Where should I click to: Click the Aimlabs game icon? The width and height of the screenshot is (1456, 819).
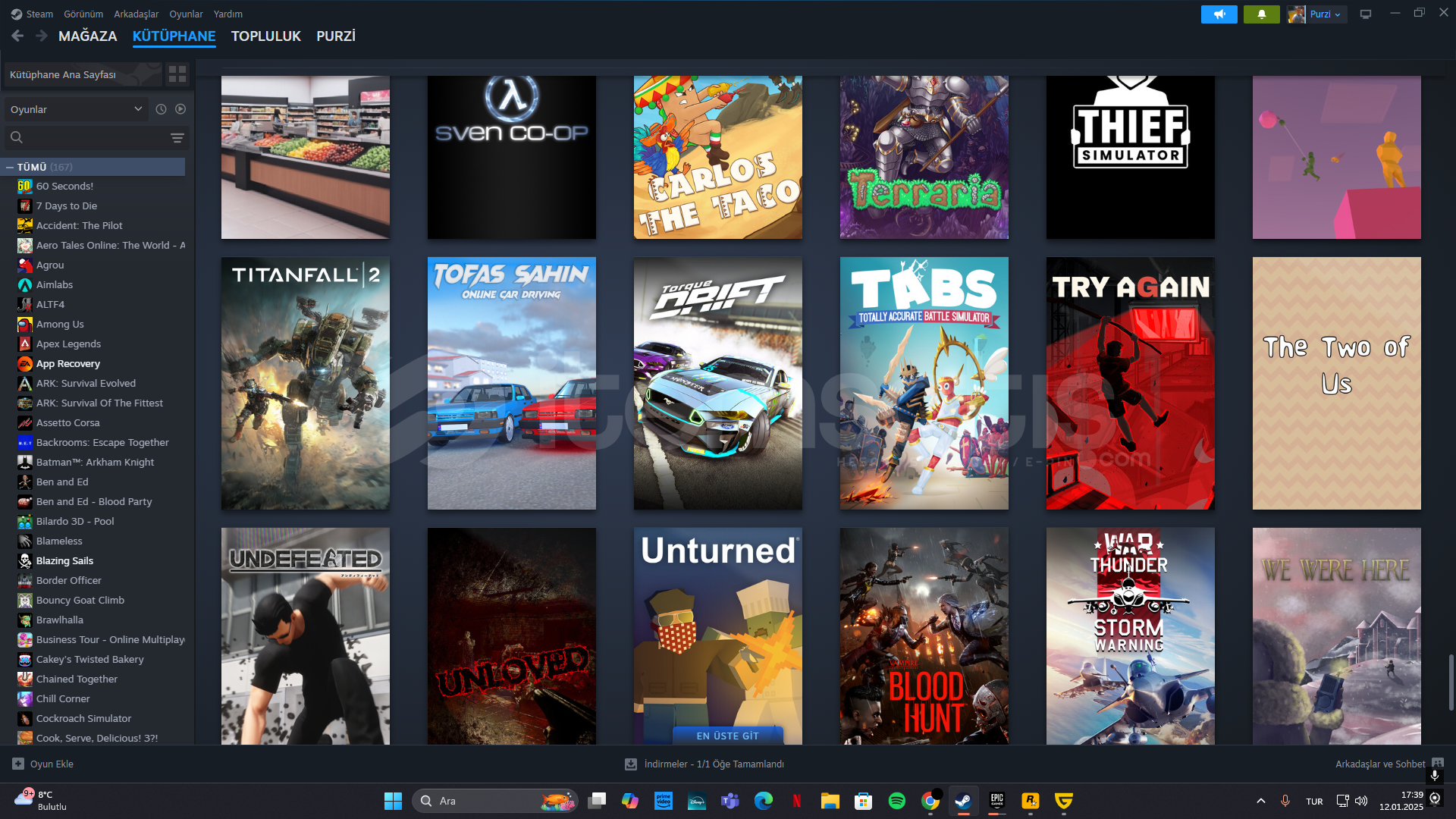point(25,284)
